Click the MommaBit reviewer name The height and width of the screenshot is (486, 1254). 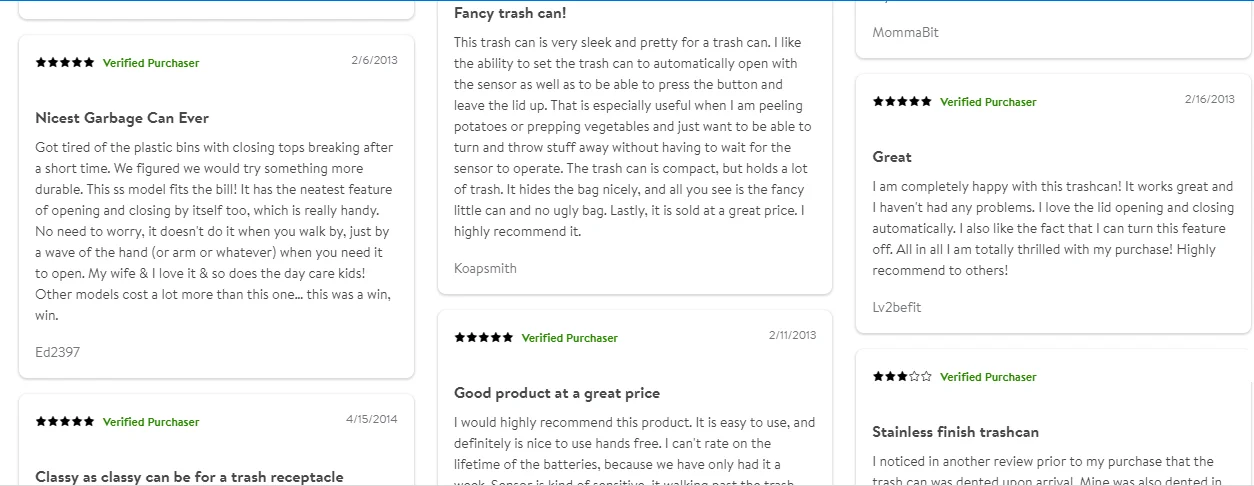905,32
